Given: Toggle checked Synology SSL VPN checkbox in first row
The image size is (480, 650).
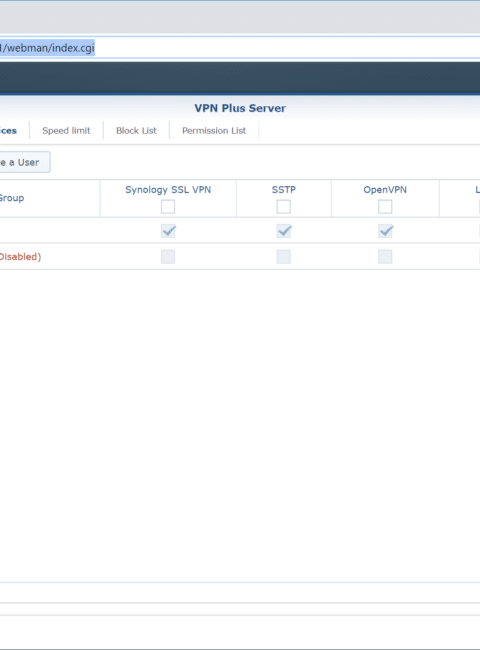Looking at the screenshot, I should click(x=168, y=231).
